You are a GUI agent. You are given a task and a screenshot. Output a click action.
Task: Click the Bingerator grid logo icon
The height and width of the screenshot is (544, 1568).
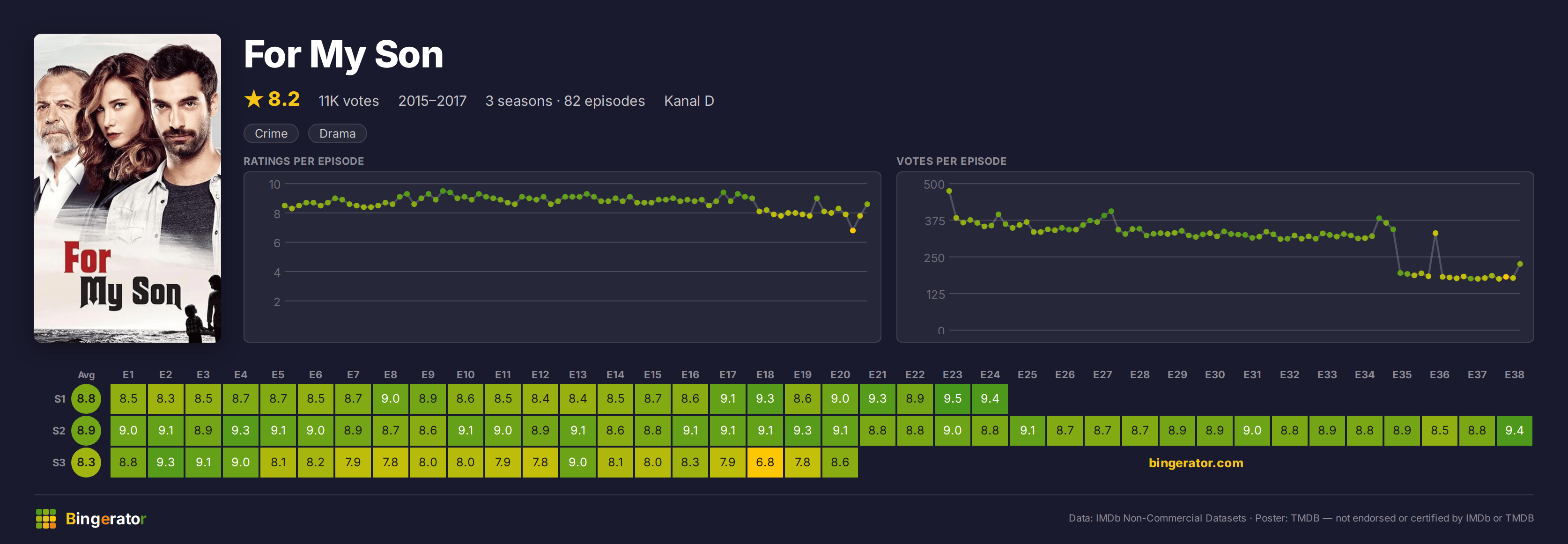point(45,518)
